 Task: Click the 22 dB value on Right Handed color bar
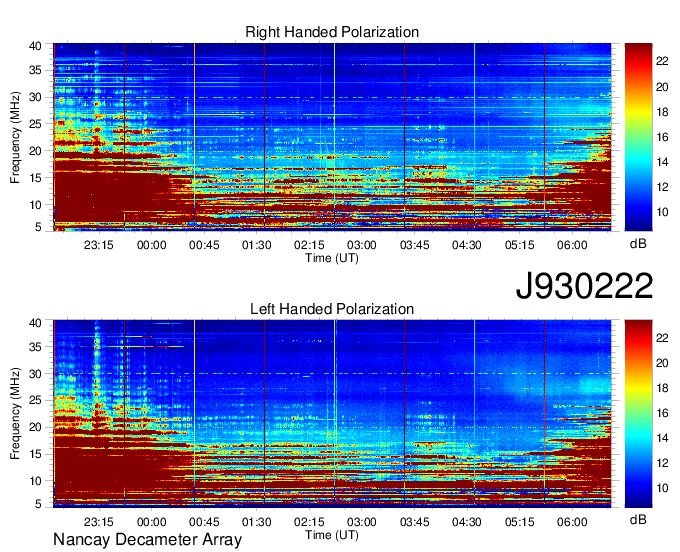[662, 62]
